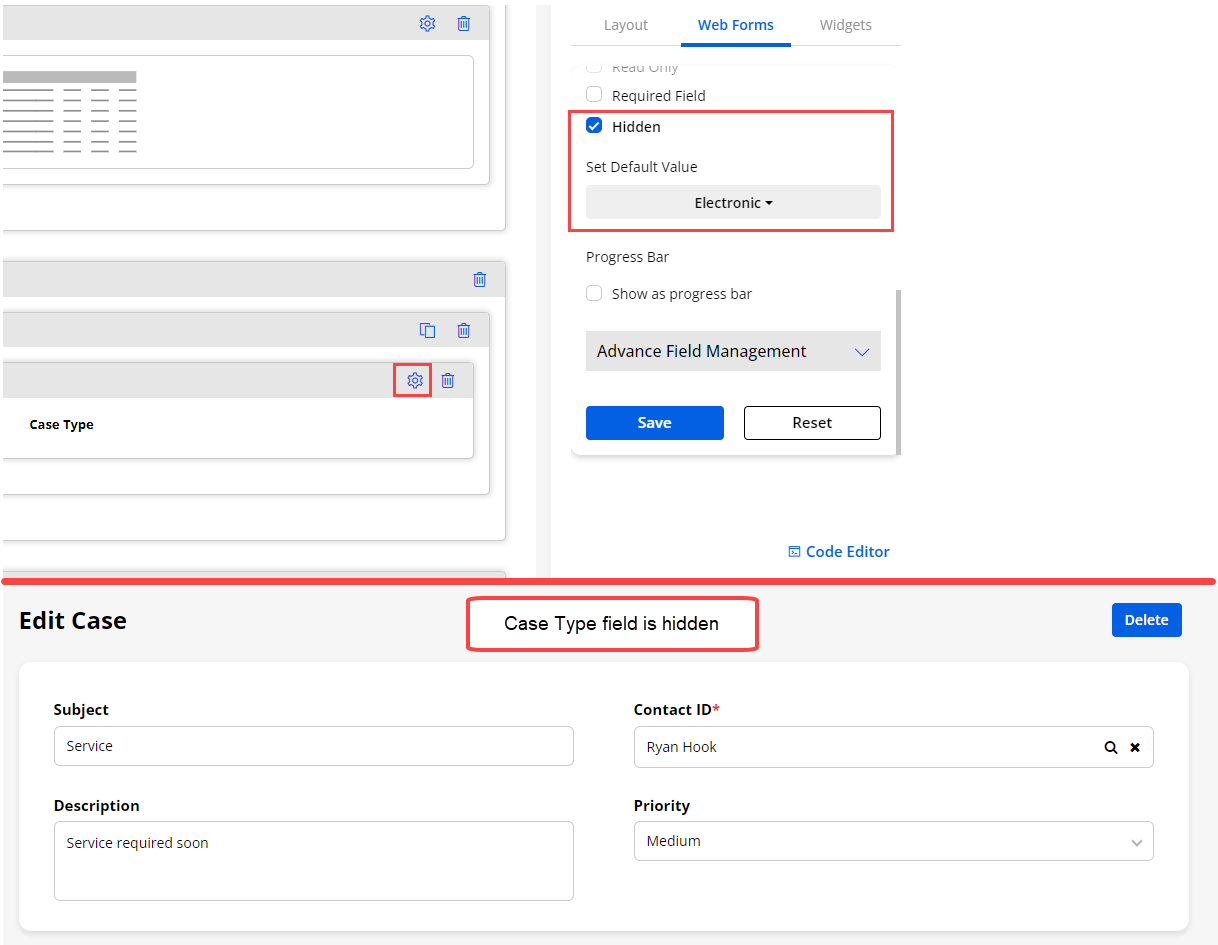Switch to the Widgets tab

[x=845, y=25]
